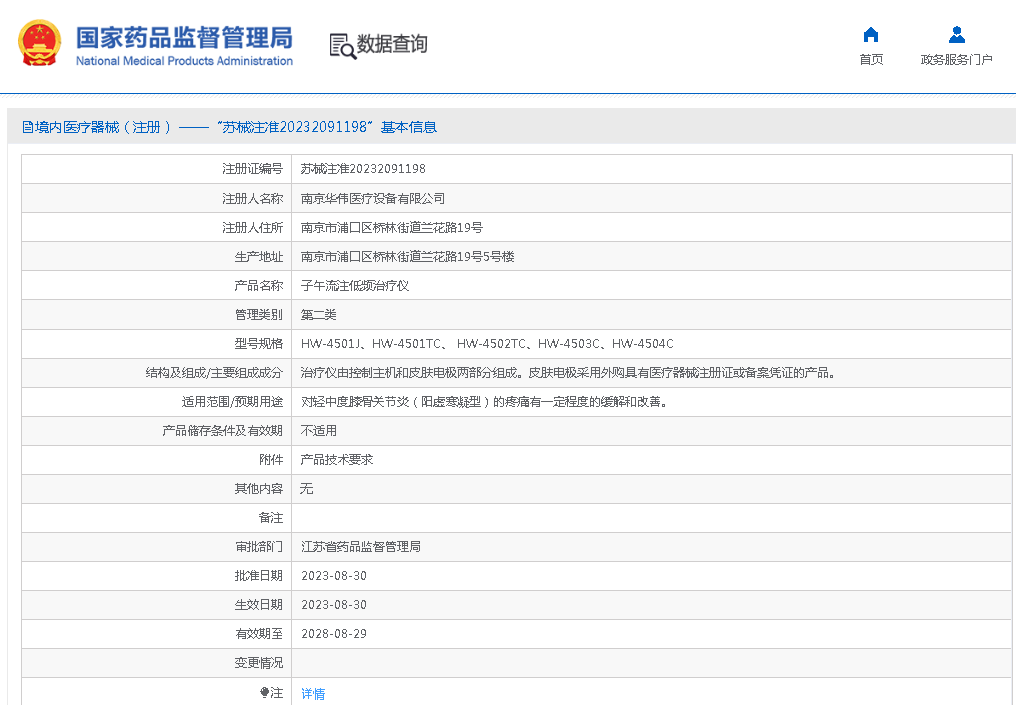Select the 数据查询 heading text

pyautogui.click(x=392, y=44)
